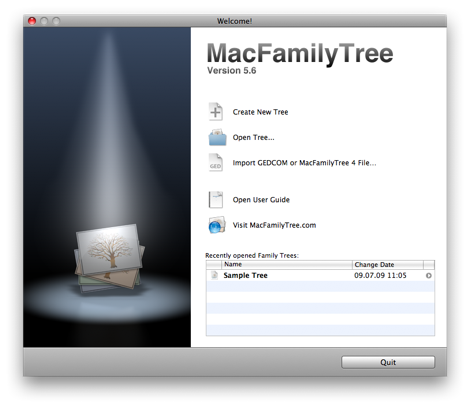Visit MacFamilyTree.com text link

(x=274, y=225)
